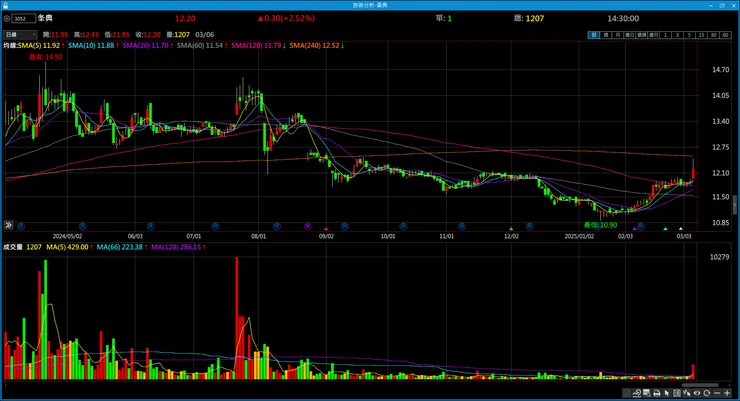Click the split-panel layout icon

tap(677, 393)
